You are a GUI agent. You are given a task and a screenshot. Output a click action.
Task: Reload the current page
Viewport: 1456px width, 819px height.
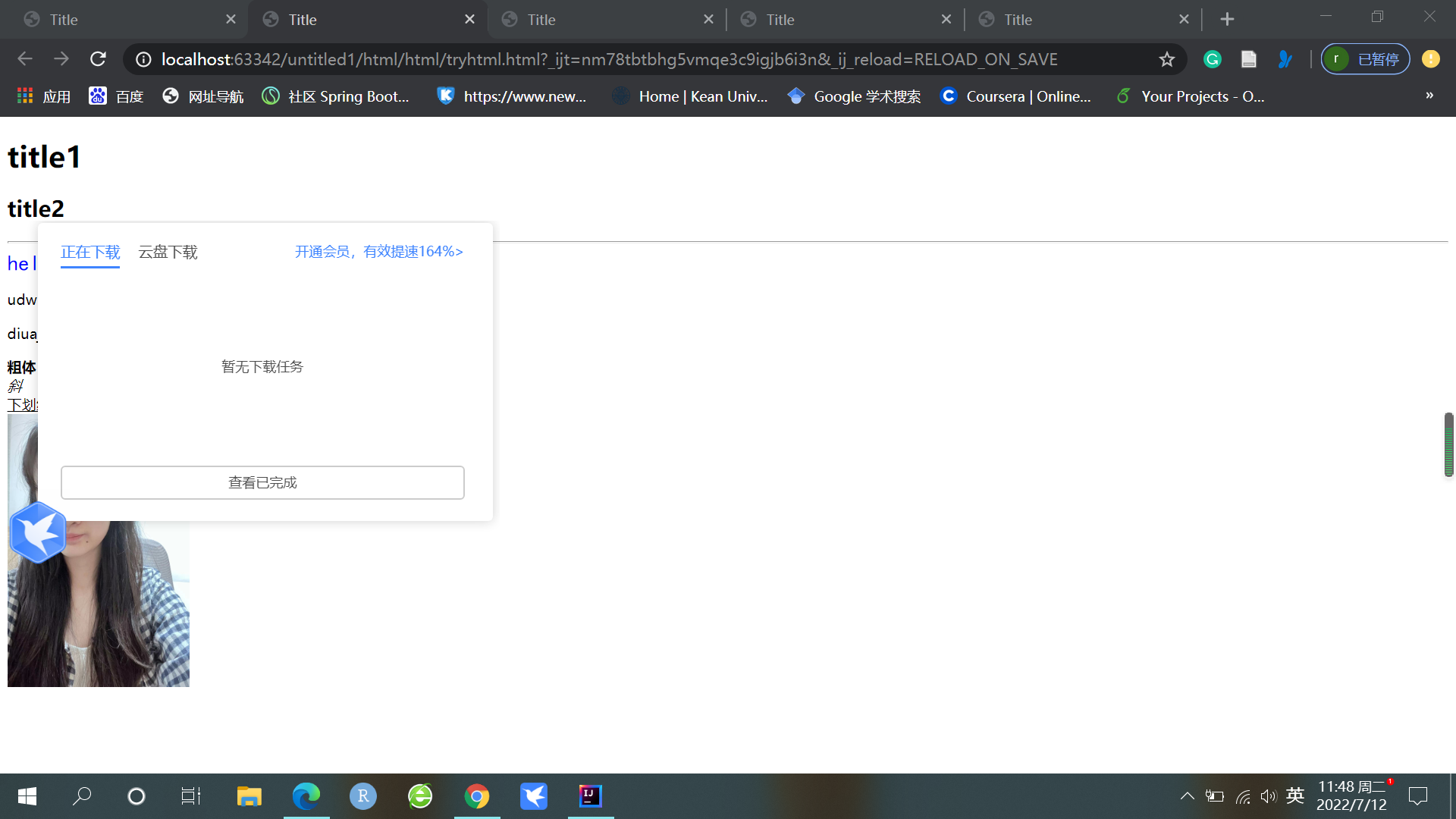click(98, 59)
